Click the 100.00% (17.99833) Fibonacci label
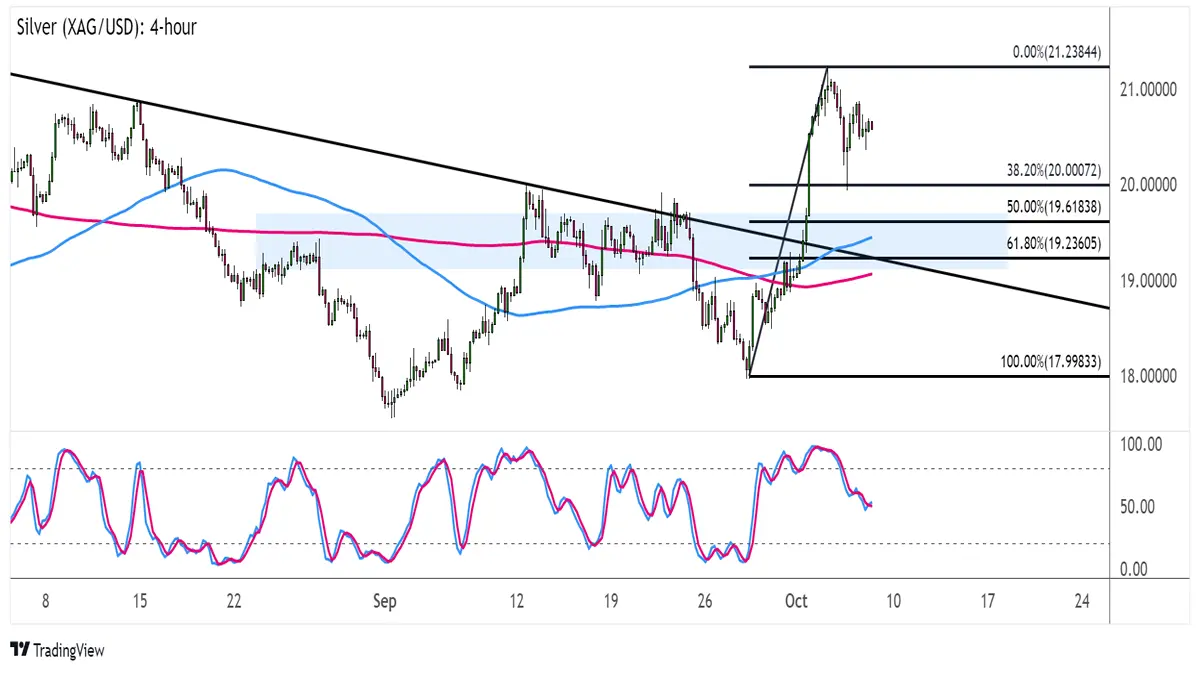Screen dimensions: 1200x675 [1050, 361]
